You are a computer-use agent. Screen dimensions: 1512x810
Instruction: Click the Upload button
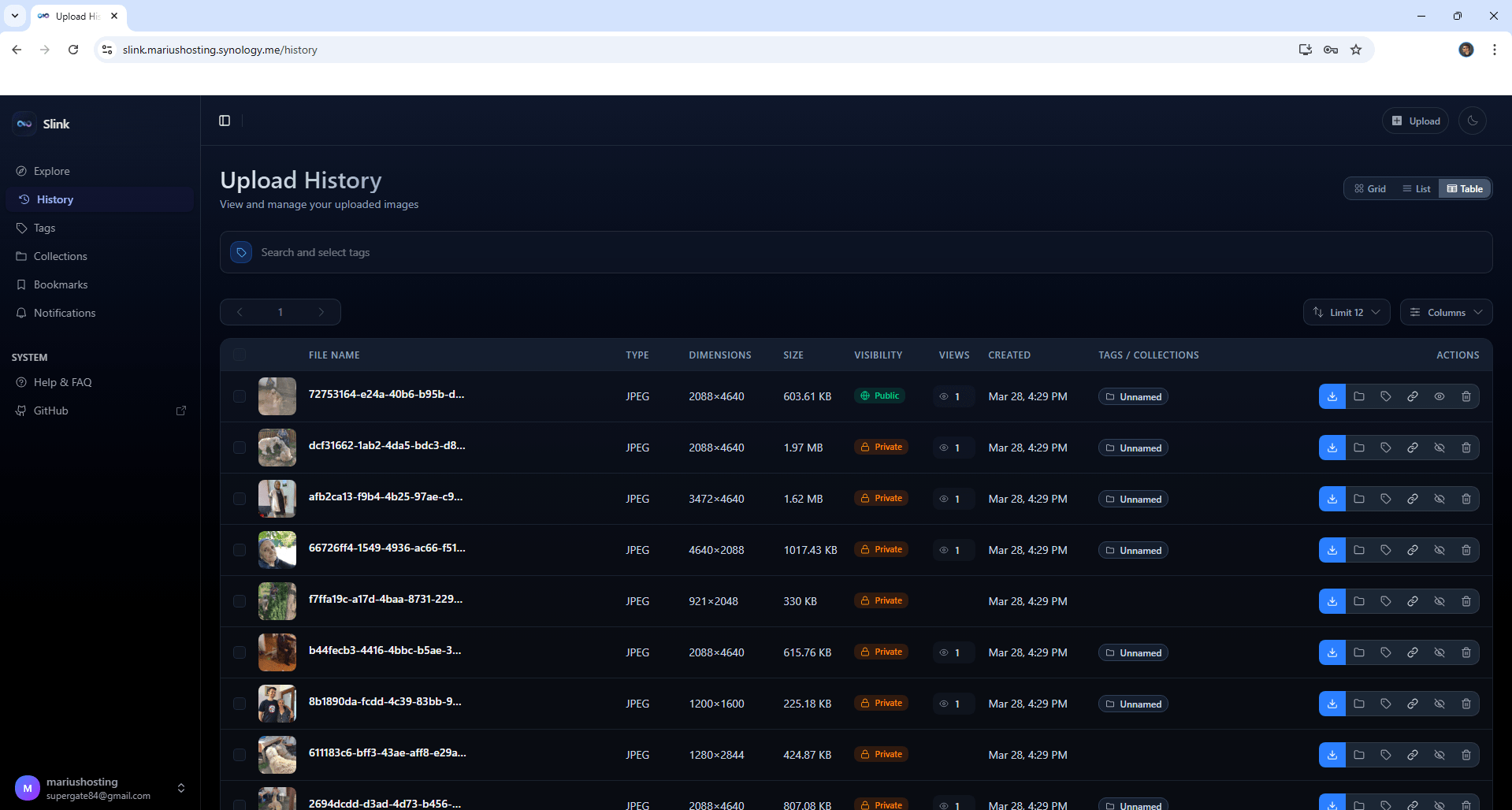pos(1415,121)
